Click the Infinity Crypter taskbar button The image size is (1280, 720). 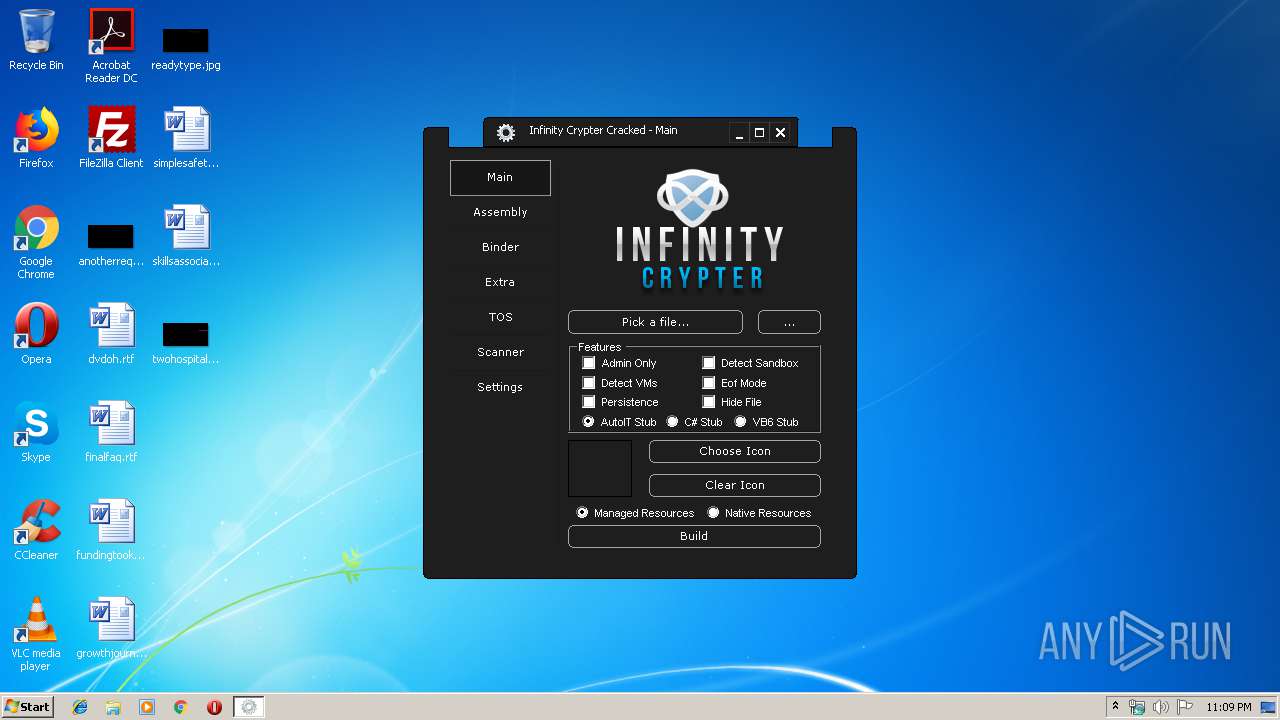(249, 707)
